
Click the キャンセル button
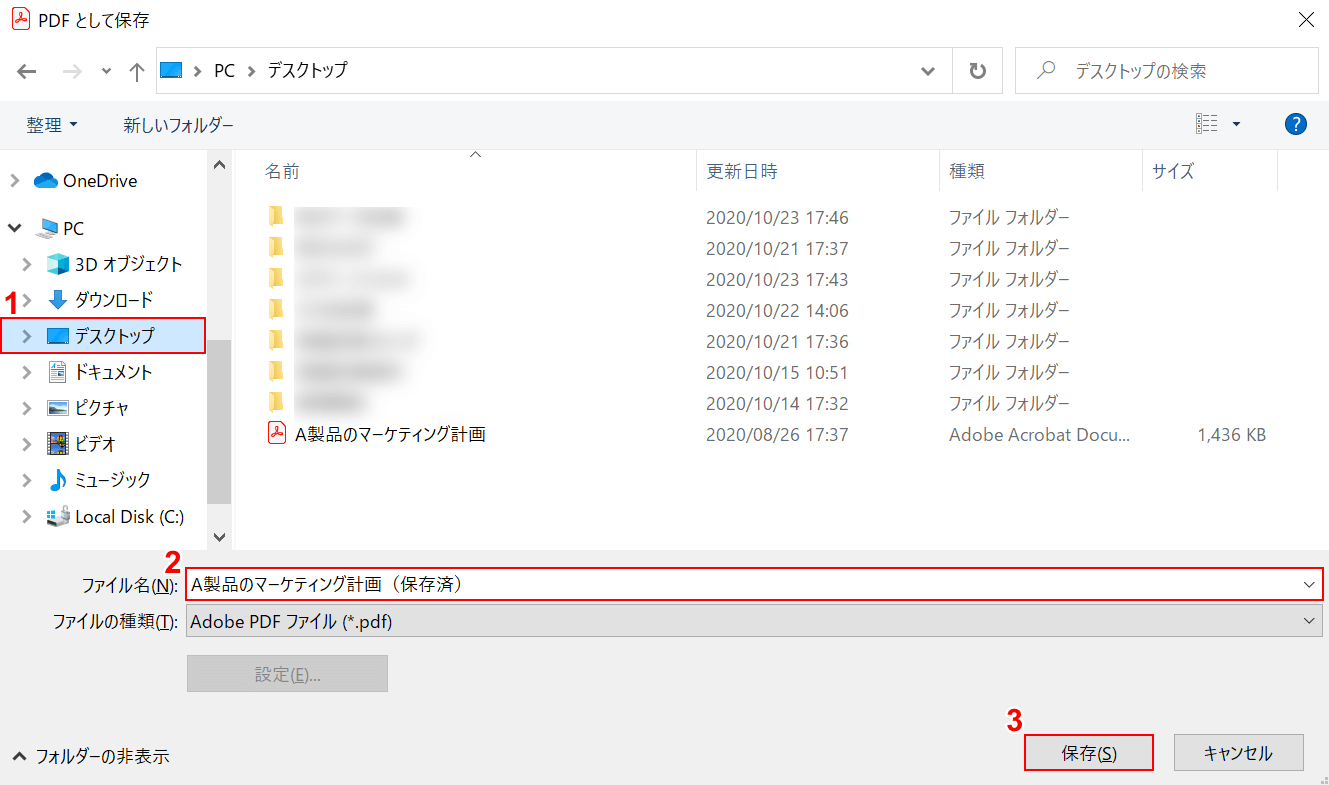click(x=1238, y=753)
